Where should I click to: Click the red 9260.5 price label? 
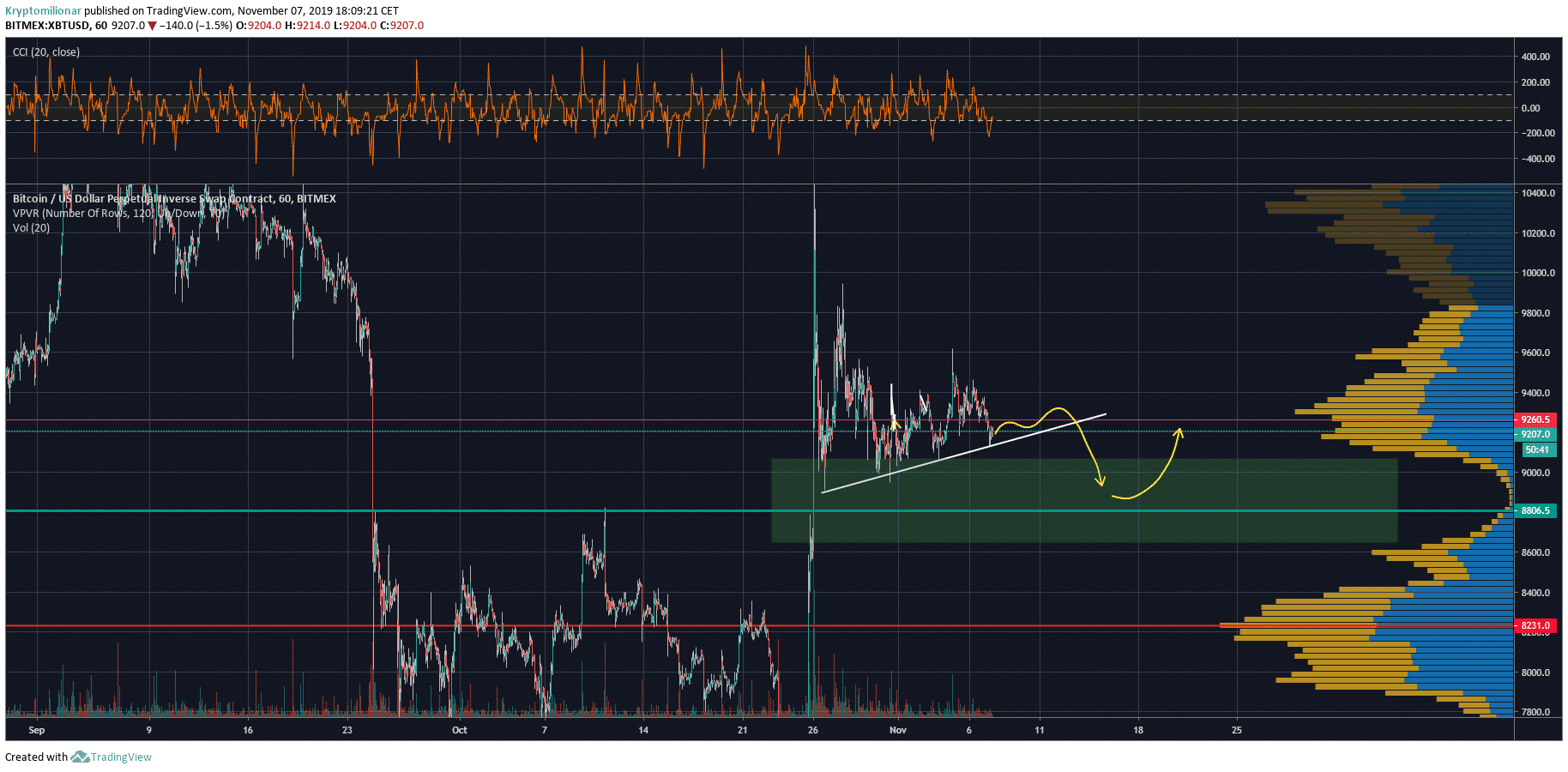point(1535,419)
